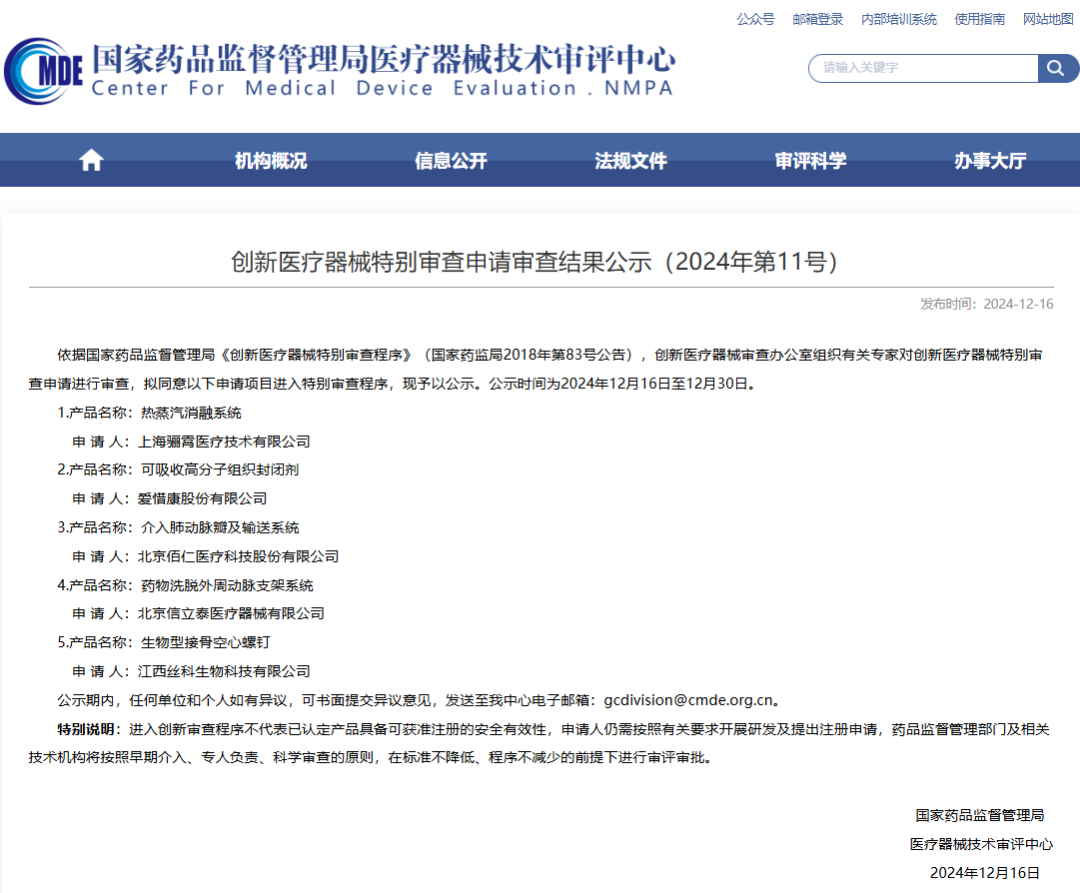The image size is (1080, 893).
Task: Click the home icon in navigation bar
Action: point(91,160)
